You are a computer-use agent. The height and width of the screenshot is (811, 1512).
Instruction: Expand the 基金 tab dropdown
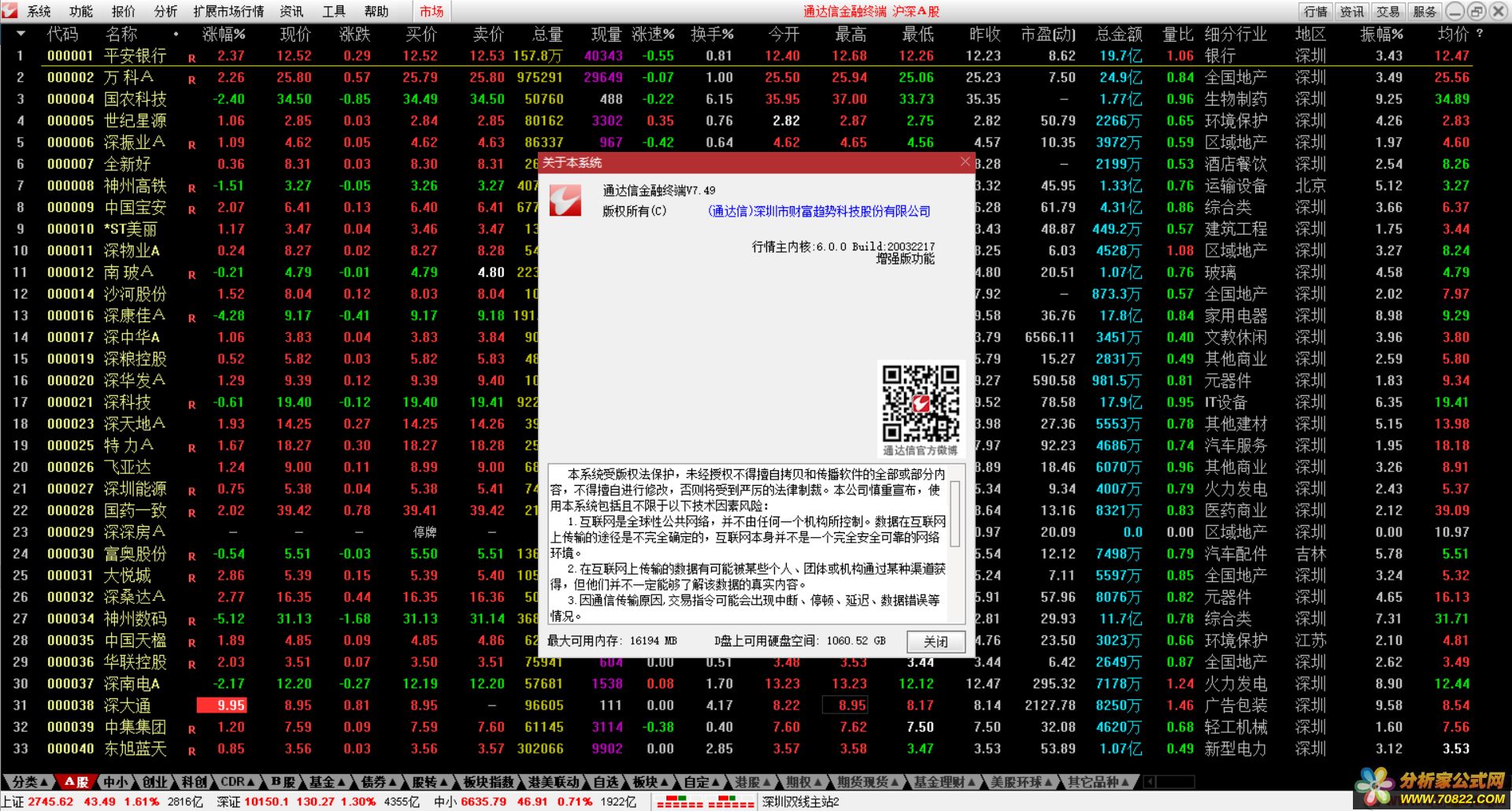(x=328, y=782)
